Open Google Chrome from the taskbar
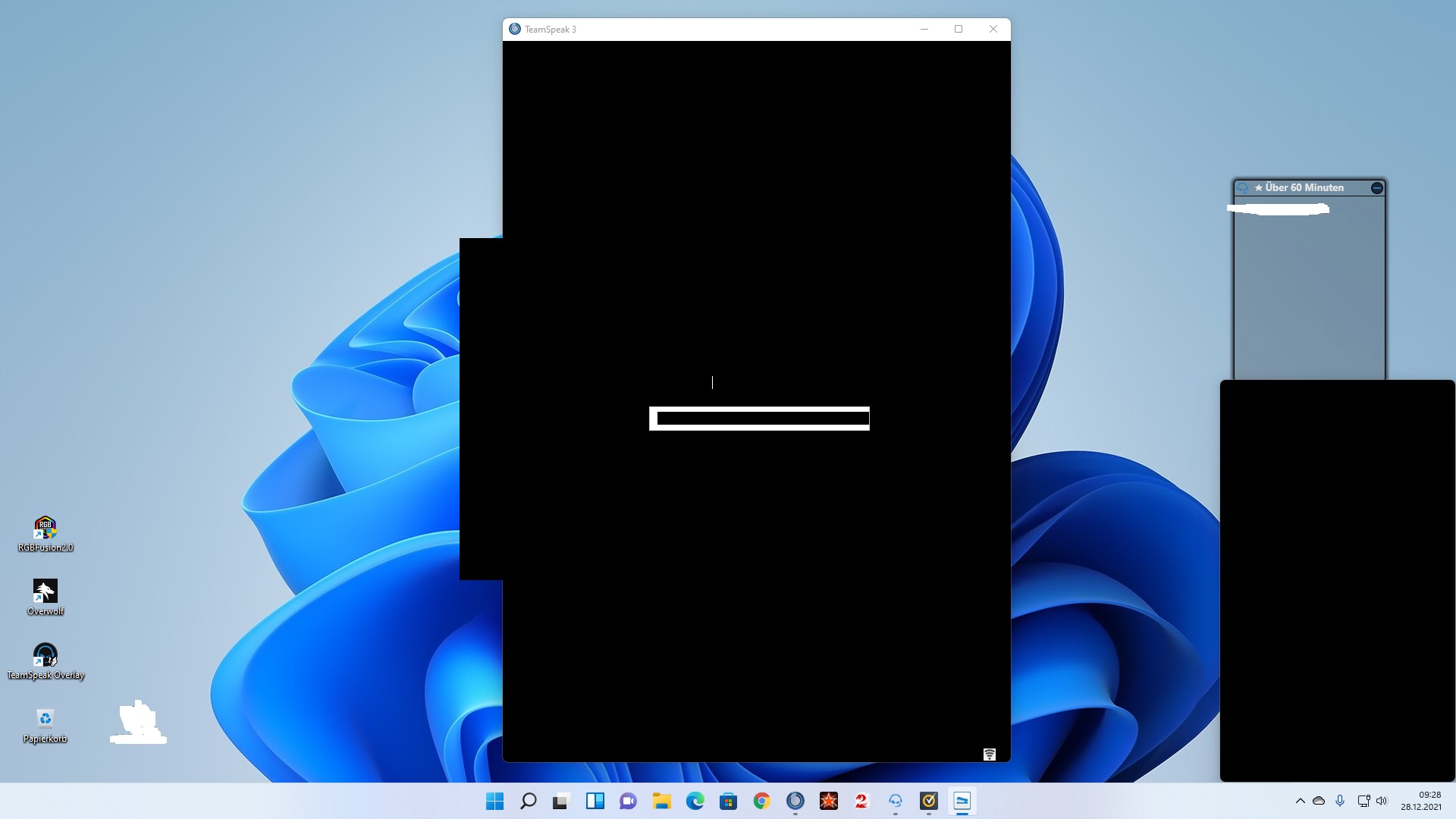The image size is (1456, 819). point(761,801)
